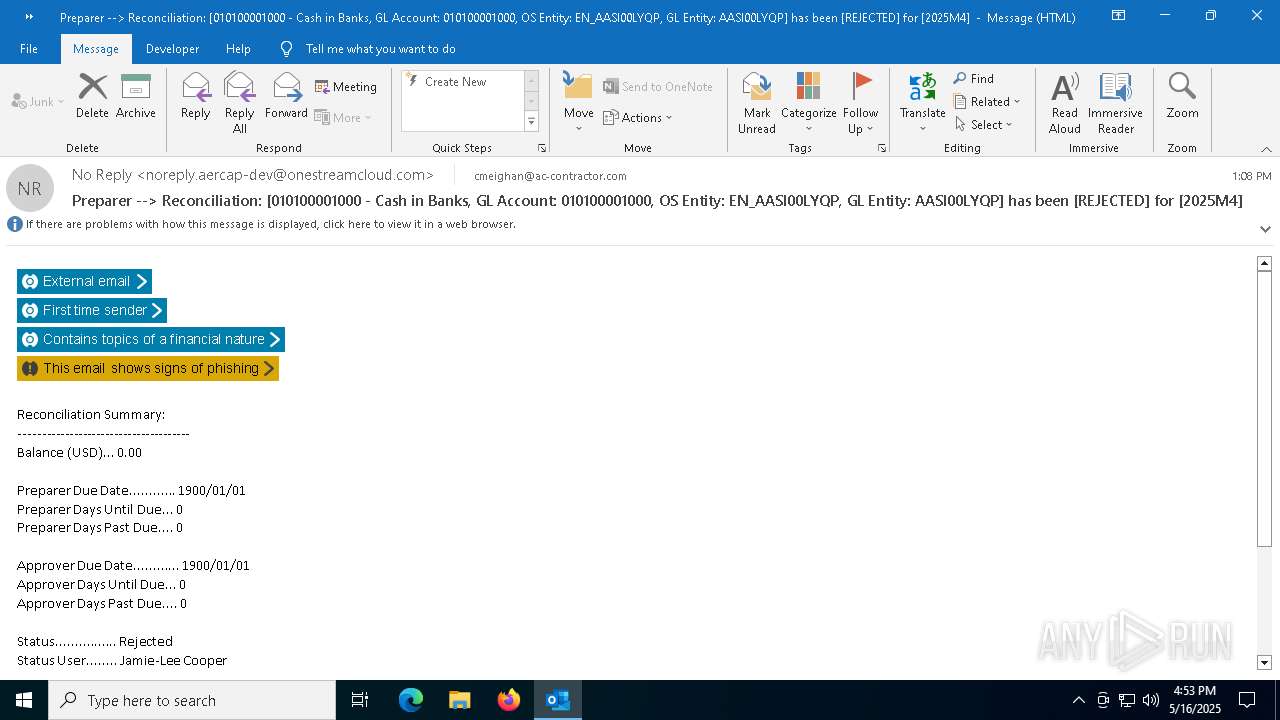Launch Firefox from taskbar
The height and width of the screenshot is (720, 1280).
[x=508, y=700]
